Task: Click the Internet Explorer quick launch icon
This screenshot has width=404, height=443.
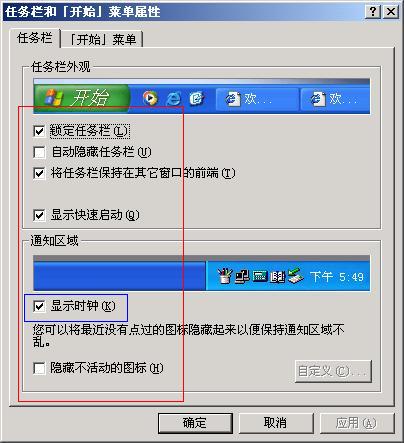Action: 174,99
